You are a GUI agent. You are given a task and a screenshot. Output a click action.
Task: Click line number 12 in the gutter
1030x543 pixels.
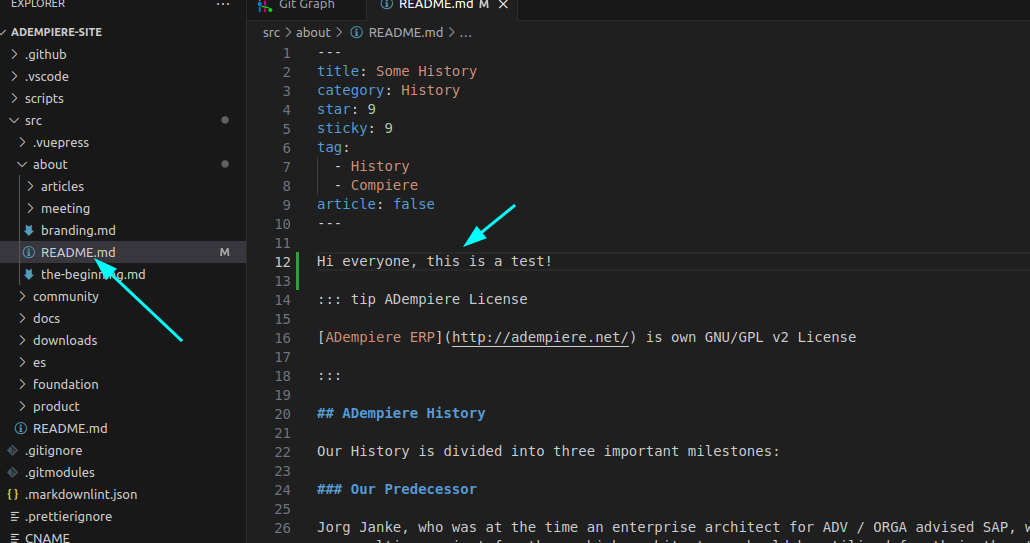pos(282,262)
